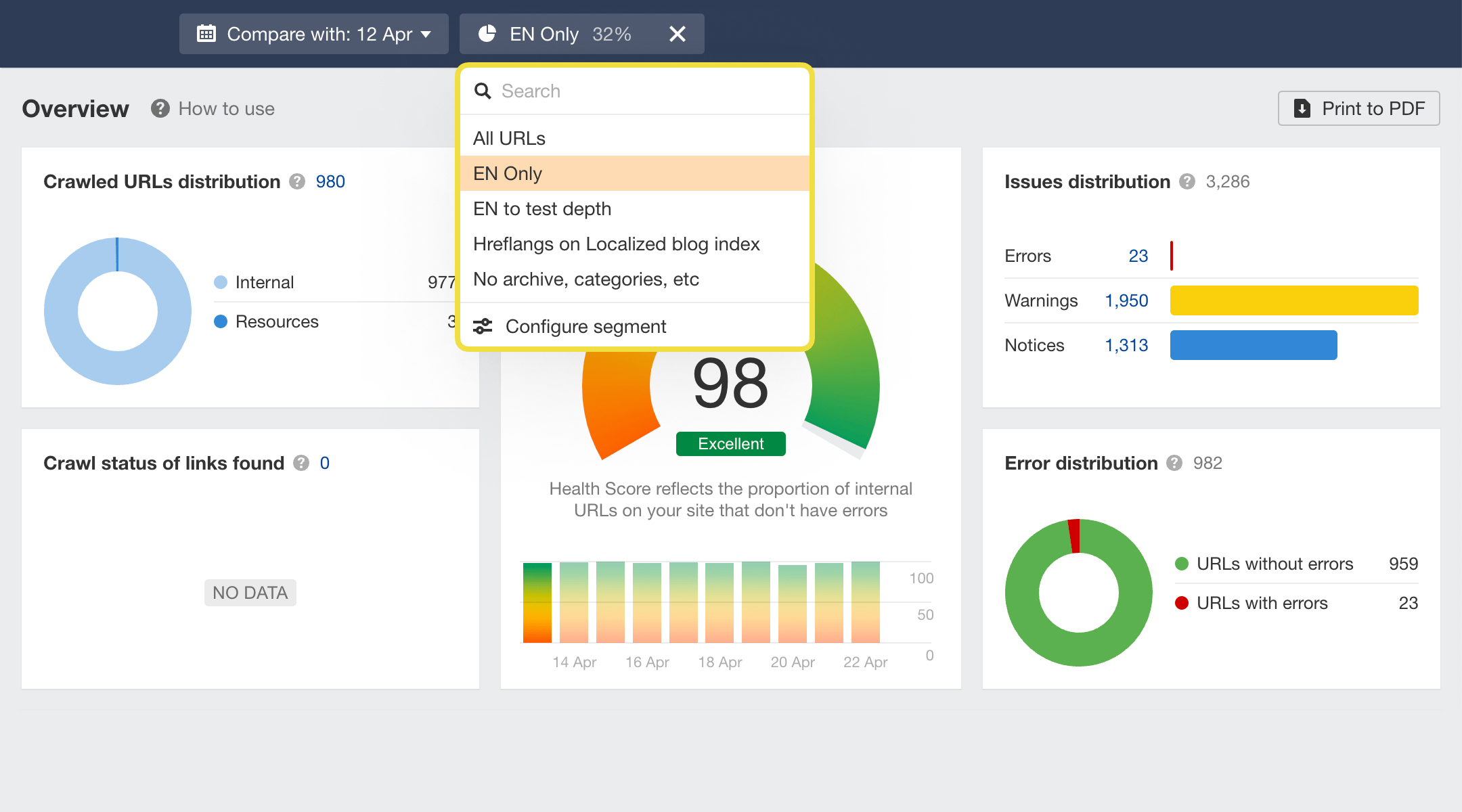Click Print to PDF button
Viewport: 1462px width, 812px height.
click(1358, 108)
